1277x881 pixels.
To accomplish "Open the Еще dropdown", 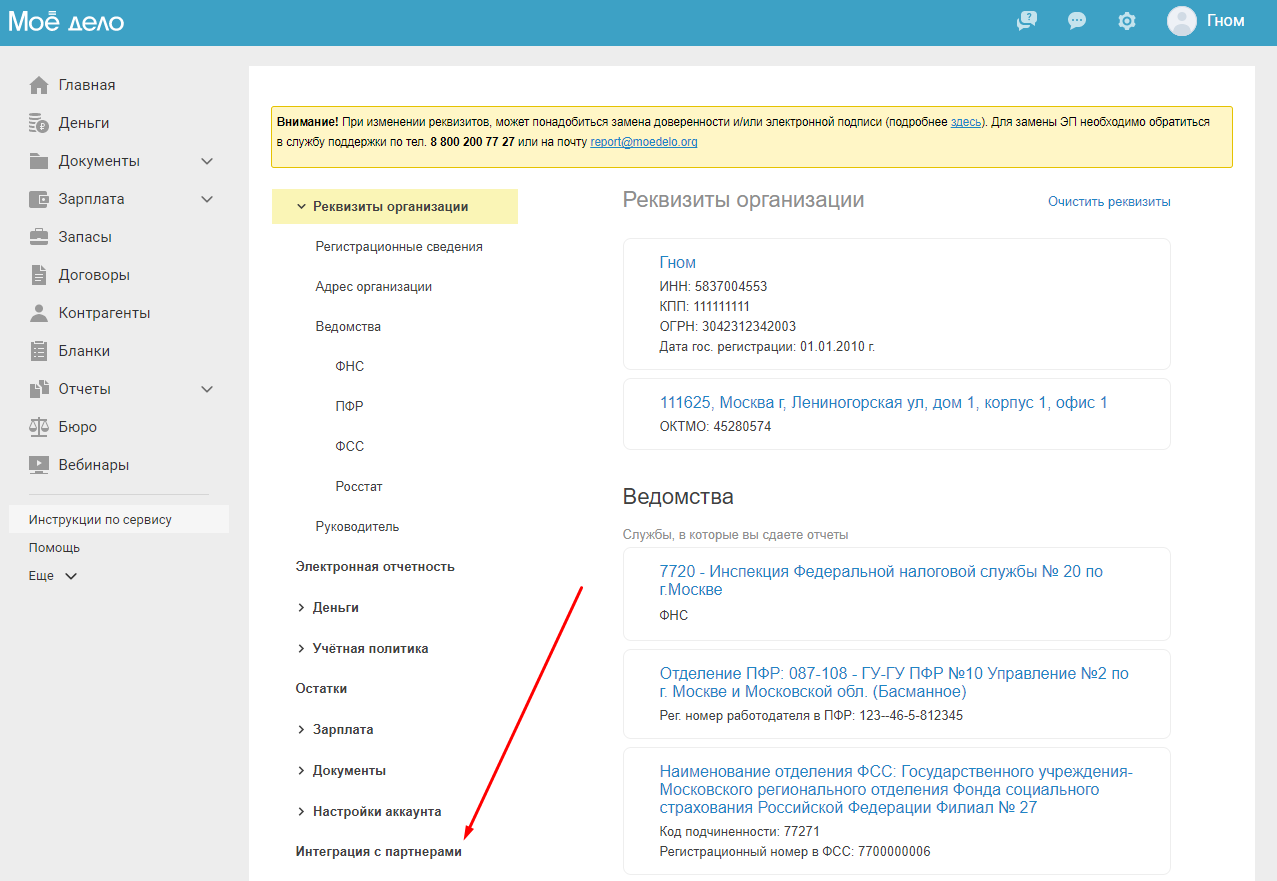I will 53,576.
